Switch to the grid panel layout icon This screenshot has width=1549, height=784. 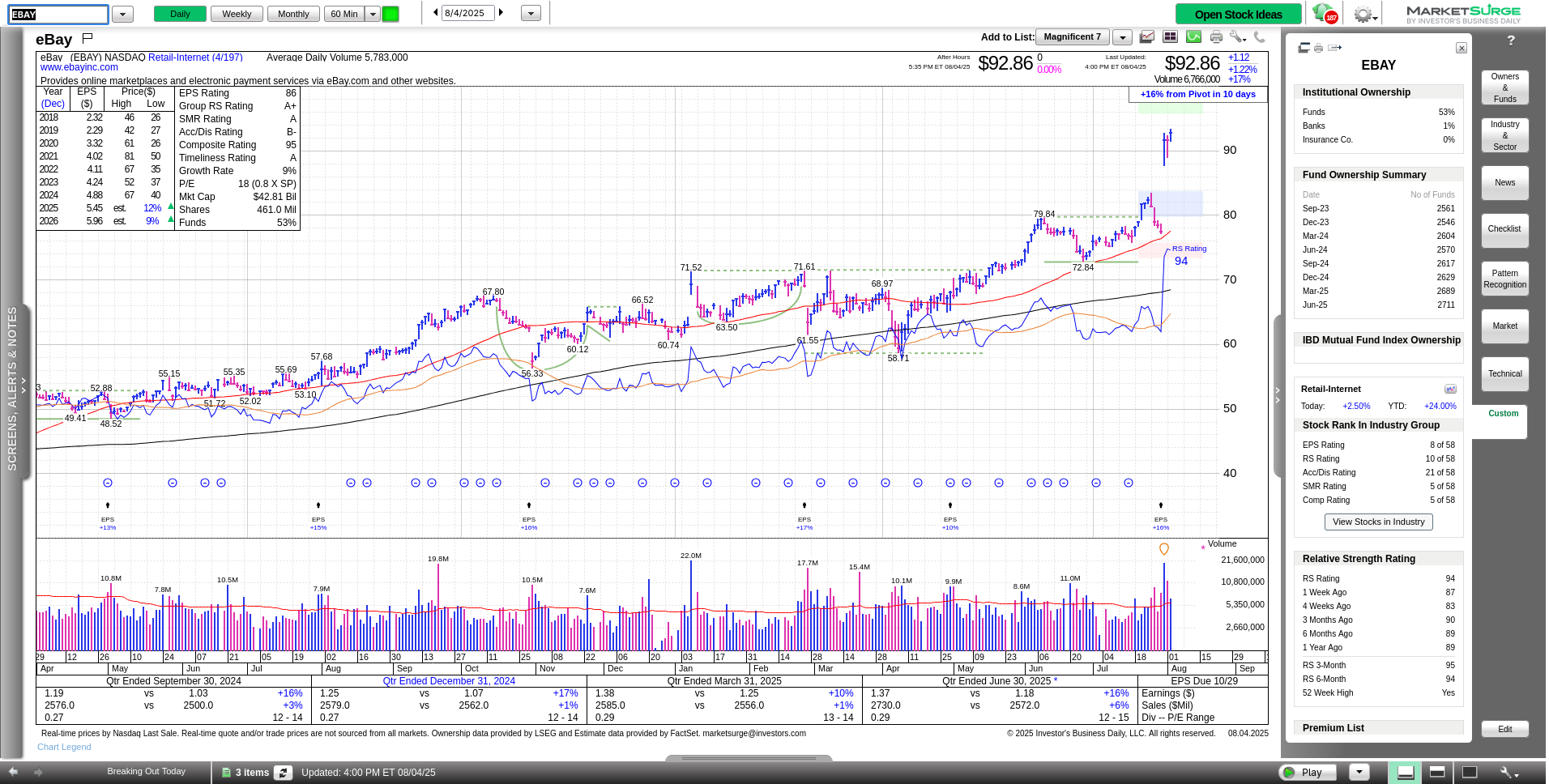1170,37
